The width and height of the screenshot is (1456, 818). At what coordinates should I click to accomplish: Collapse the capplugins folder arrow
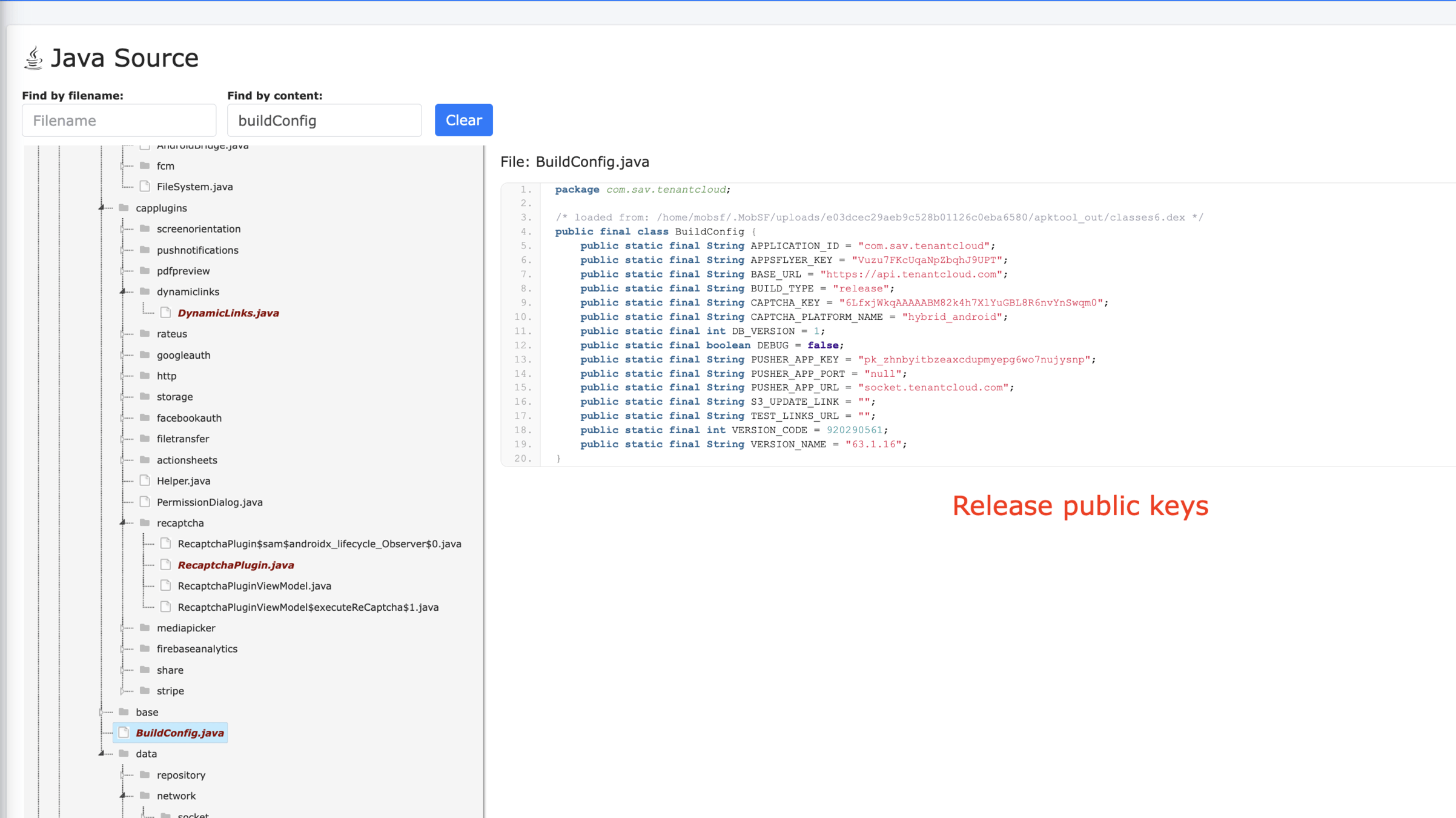(x=102, y=208)
